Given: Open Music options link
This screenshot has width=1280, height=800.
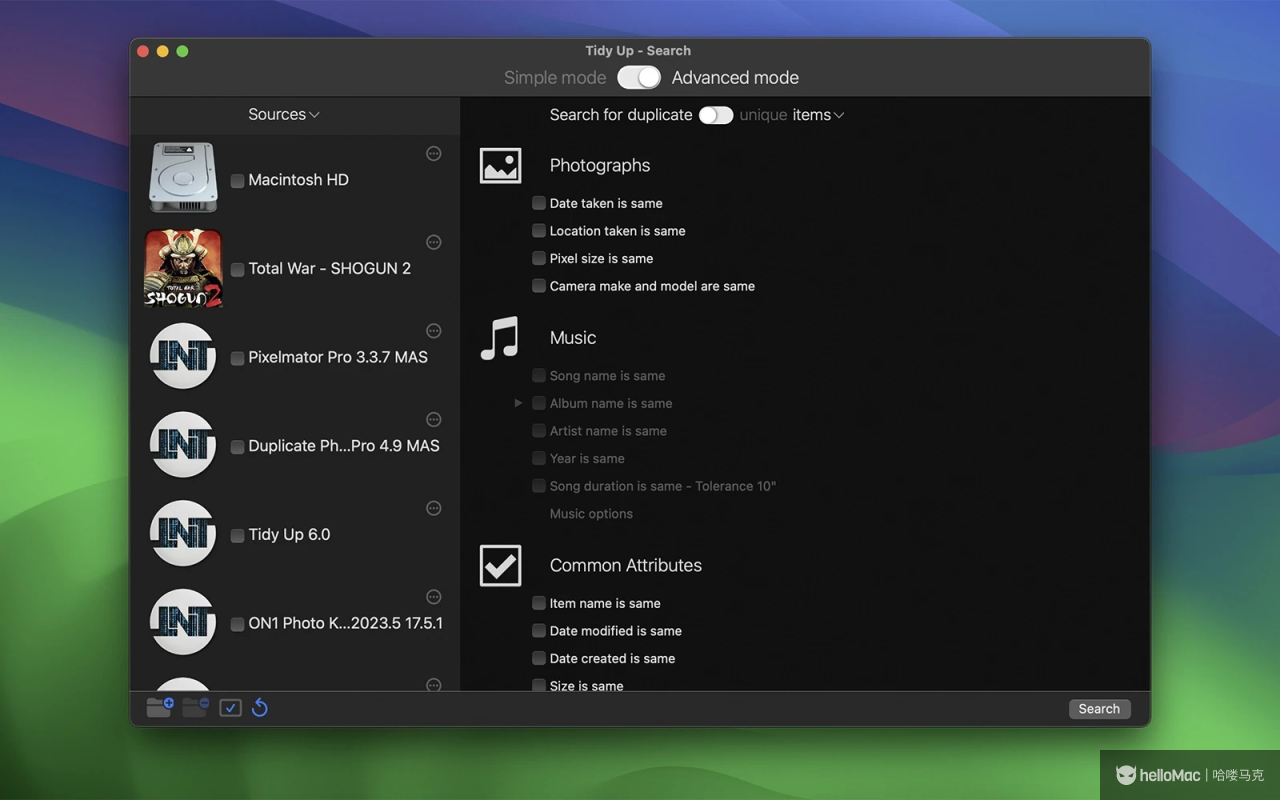Looking at the screenshot, I should tap(591, 514).
